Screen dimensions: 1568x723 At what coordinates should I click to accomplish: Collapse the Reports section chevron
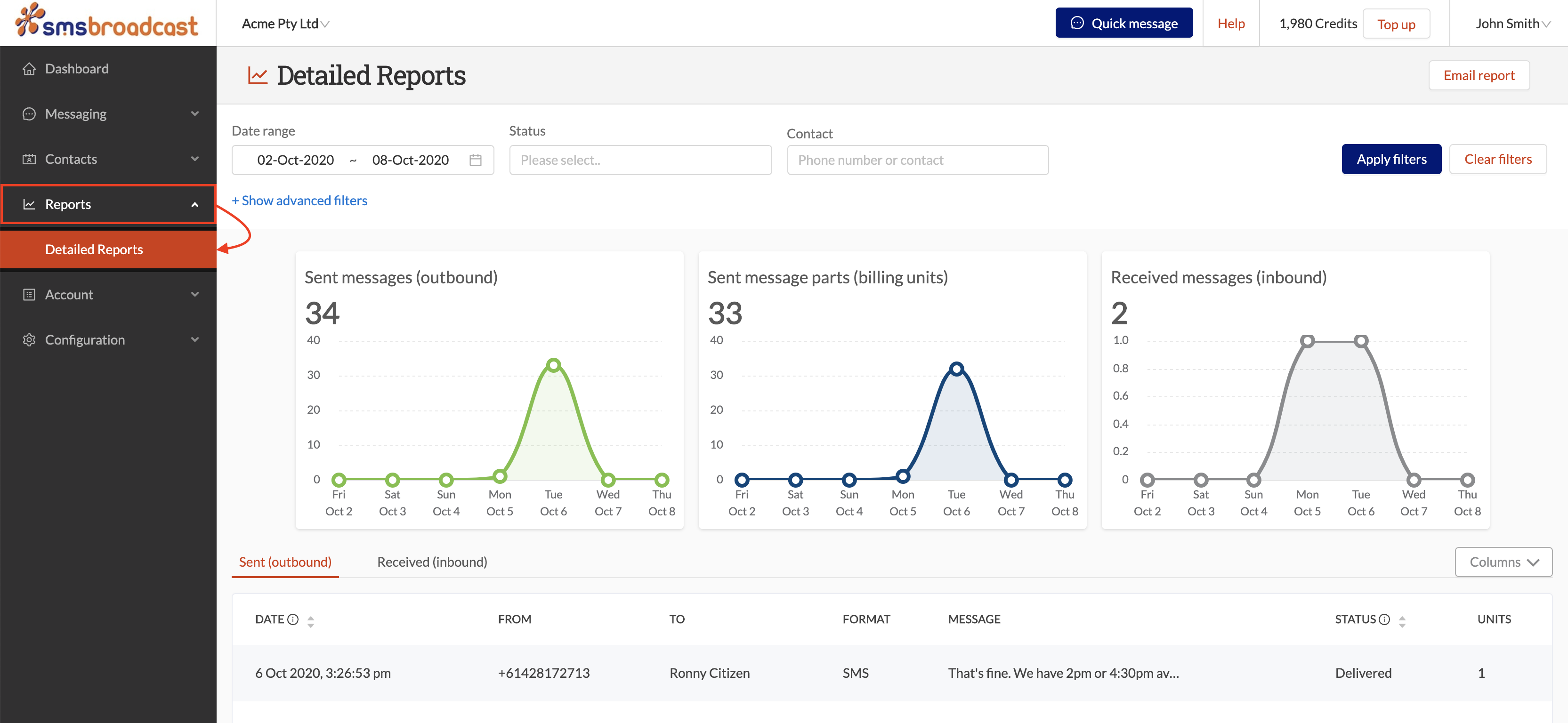pos(195,204)
